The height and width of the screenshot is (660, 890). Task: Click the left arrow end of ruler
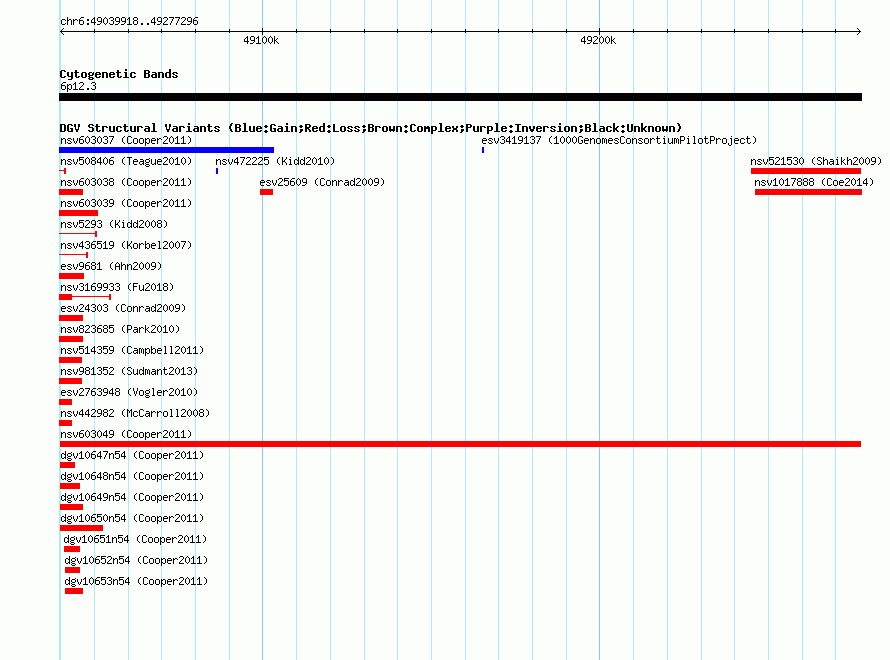click(x=62, y=32)
